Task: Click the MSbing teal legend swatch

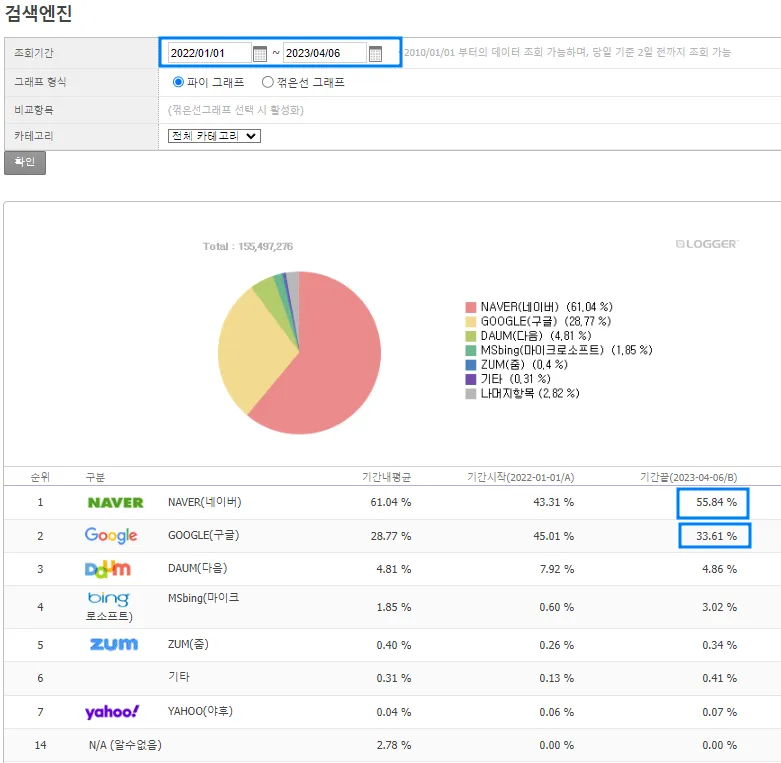Action: [471, 350]
